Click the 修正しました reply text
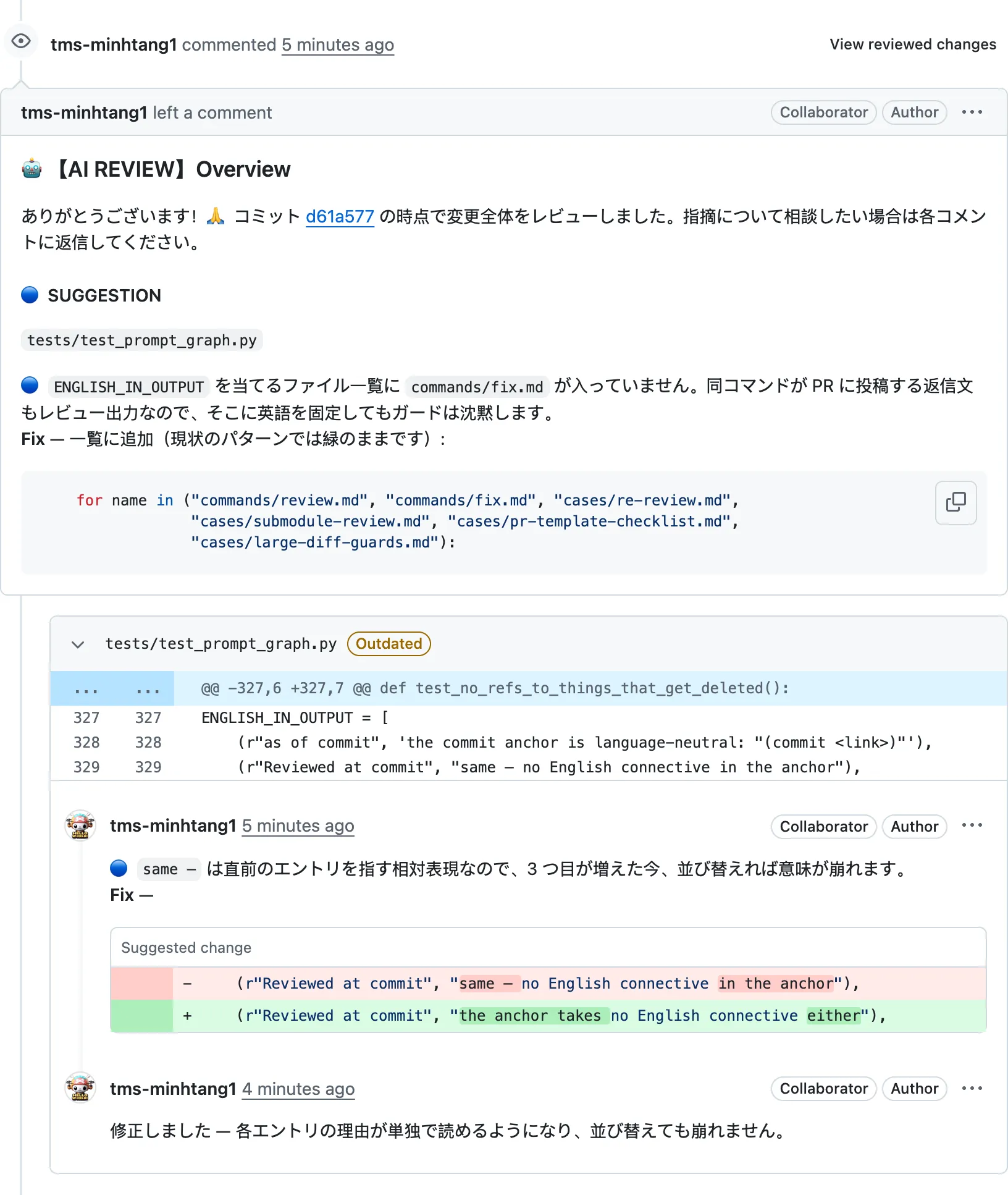This screenshot has width=1008, height=1195. pos(447,1131)
